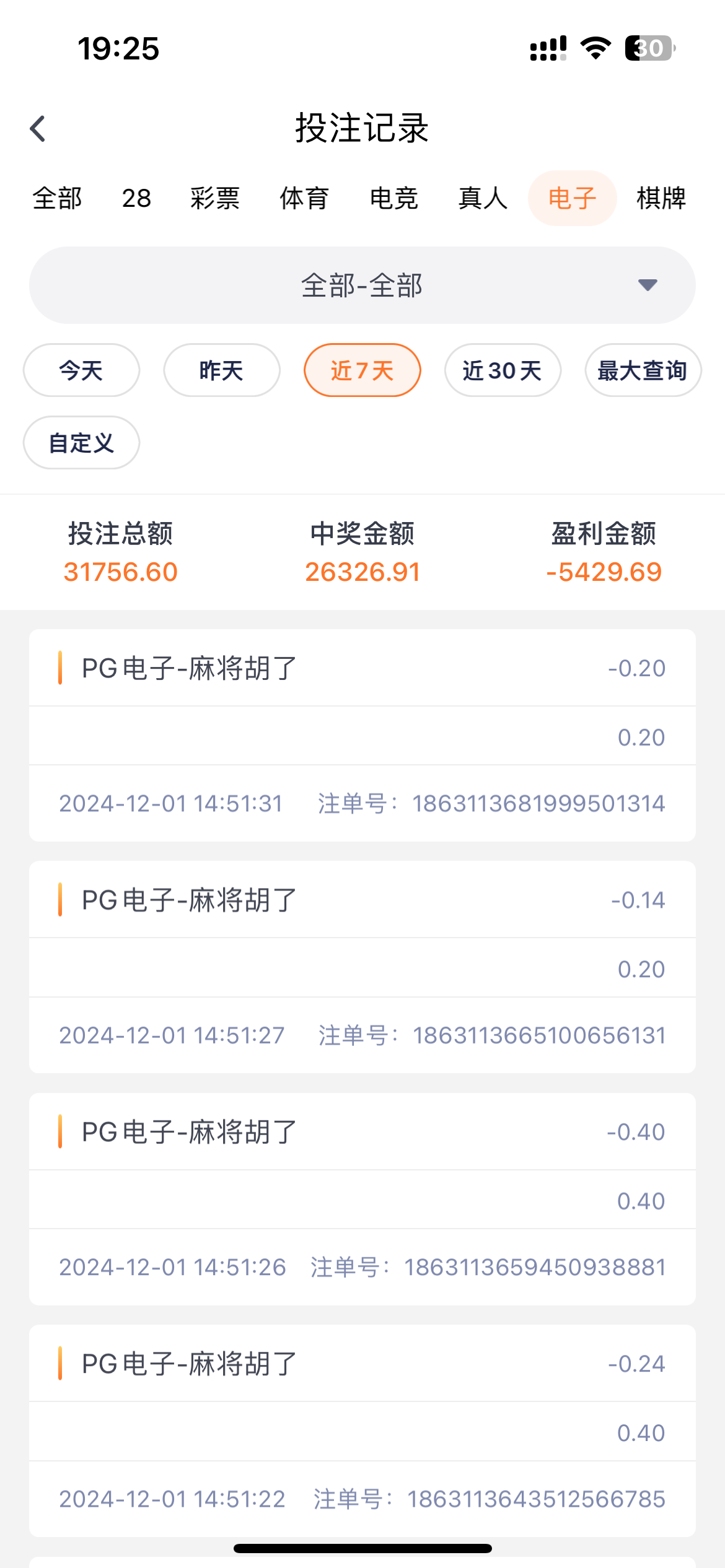This screenshot has width=725, height=1568.
Task: Switch to the 彩票 tab
Action: 215,199
